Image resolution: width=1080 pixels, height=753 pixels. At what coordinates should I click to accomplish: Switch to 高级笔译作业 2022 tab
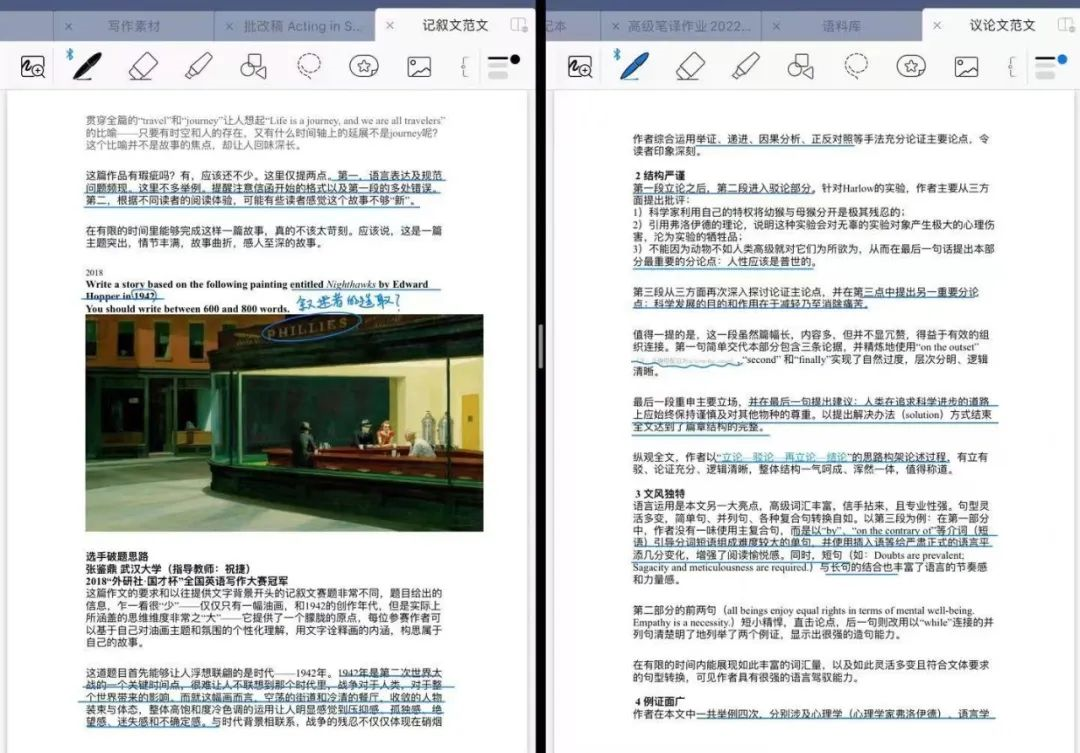point(688,25)
